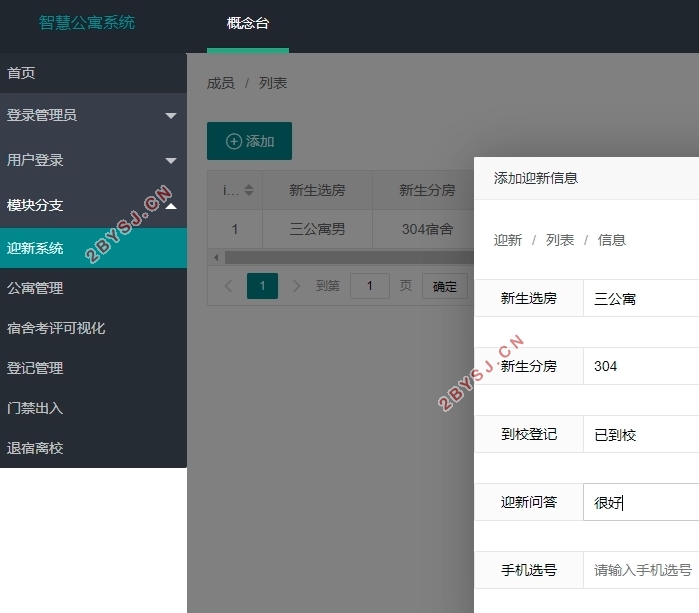699x613 pixels.
Task: Focus the 新生分房 field containing 304
Action: pyautogui.click(x=641, y=366)
